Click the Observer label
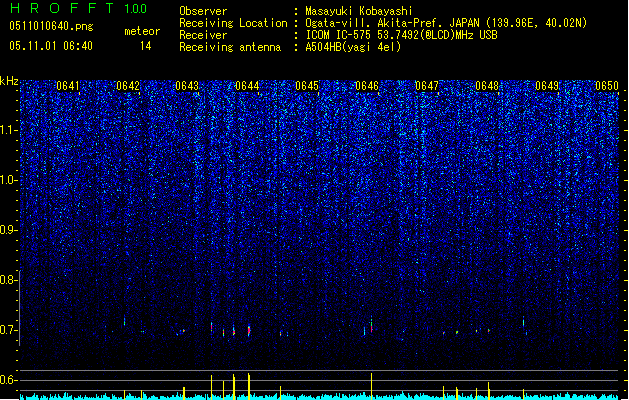The height and width of the screenshot is (400, 629). pos(203,11)
